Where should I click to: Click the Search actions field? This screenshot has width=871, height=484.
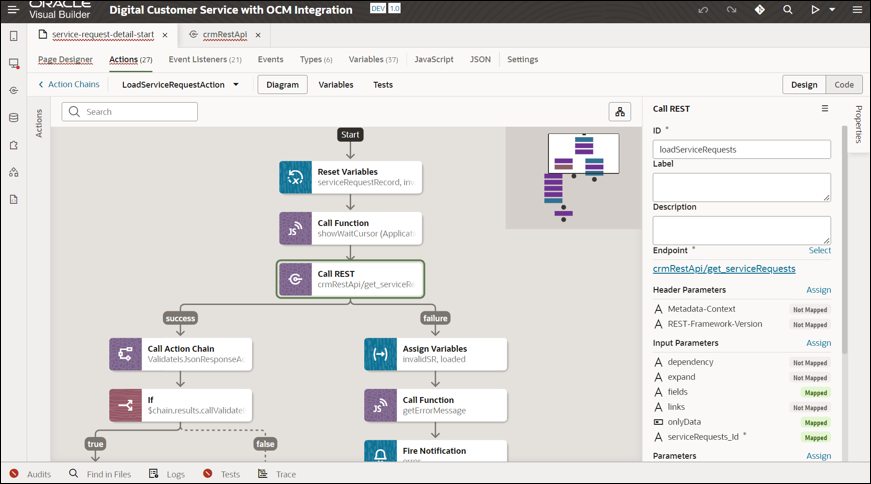(x=129, y=112)
